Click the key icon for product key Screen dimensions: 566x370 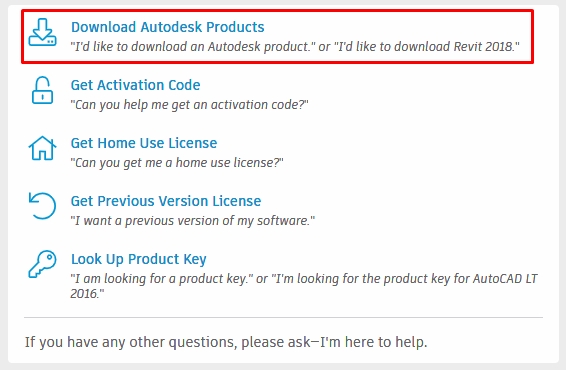tap(43, 264)
